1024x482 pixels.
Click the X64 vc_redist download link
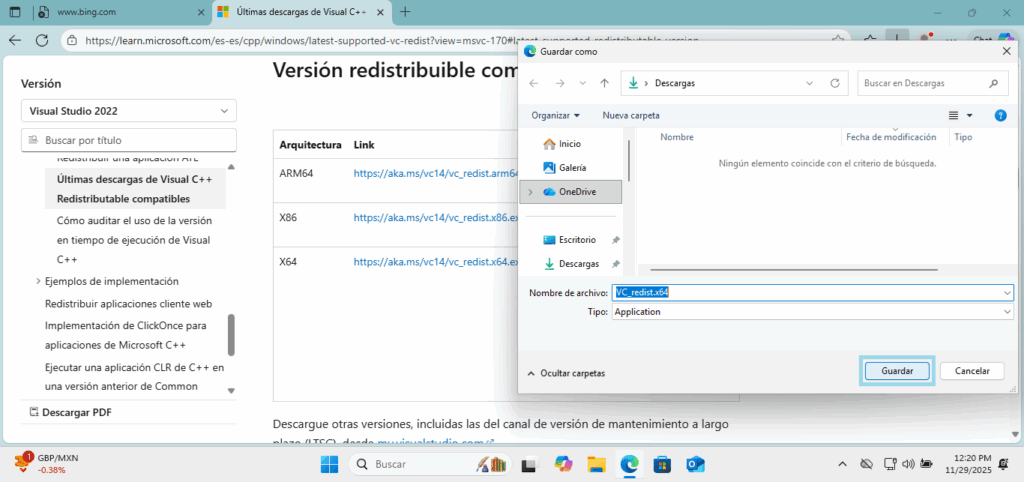pos(436,261)
